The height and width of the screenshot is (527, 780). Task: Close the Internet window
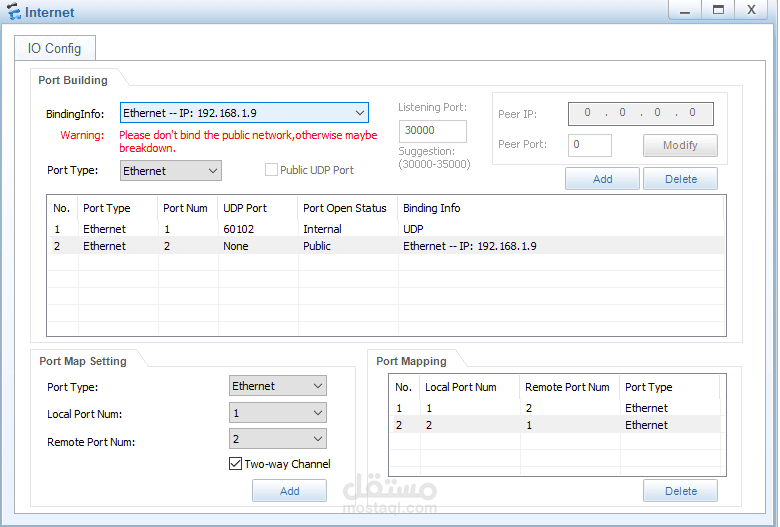751,10
